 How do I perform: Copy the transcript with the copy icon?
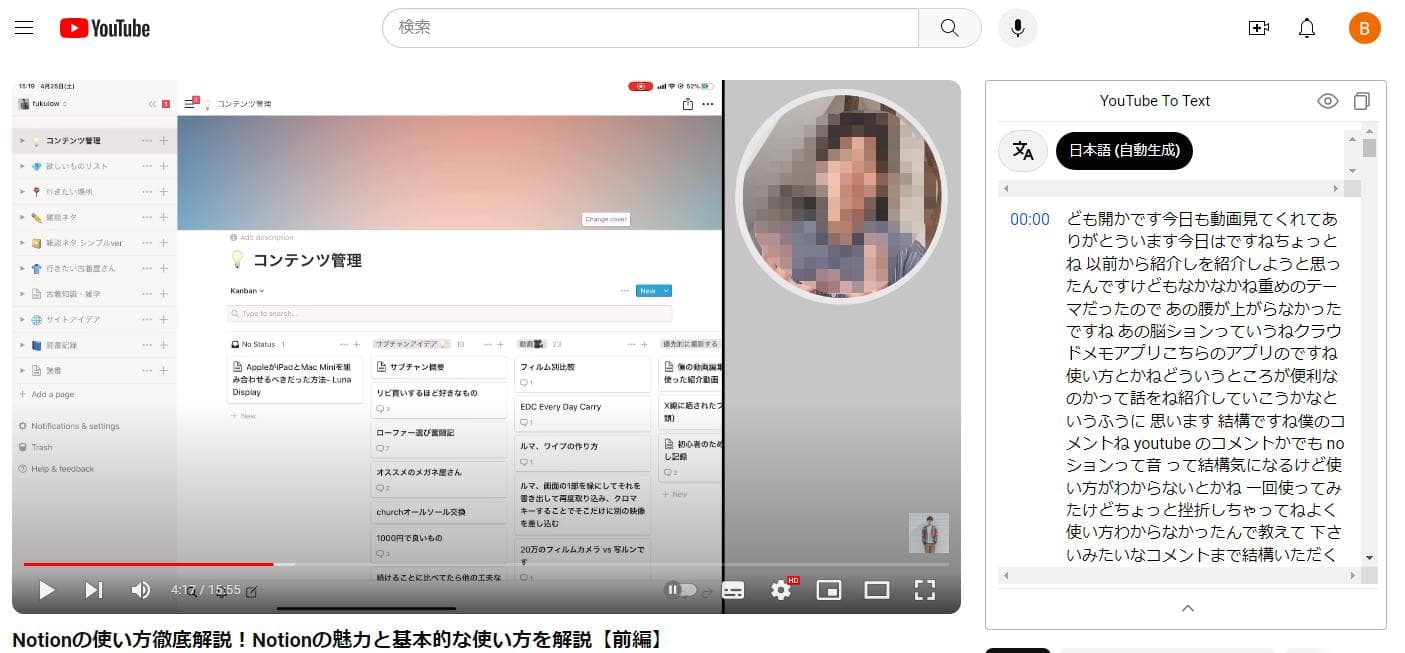coord(1361,101)
